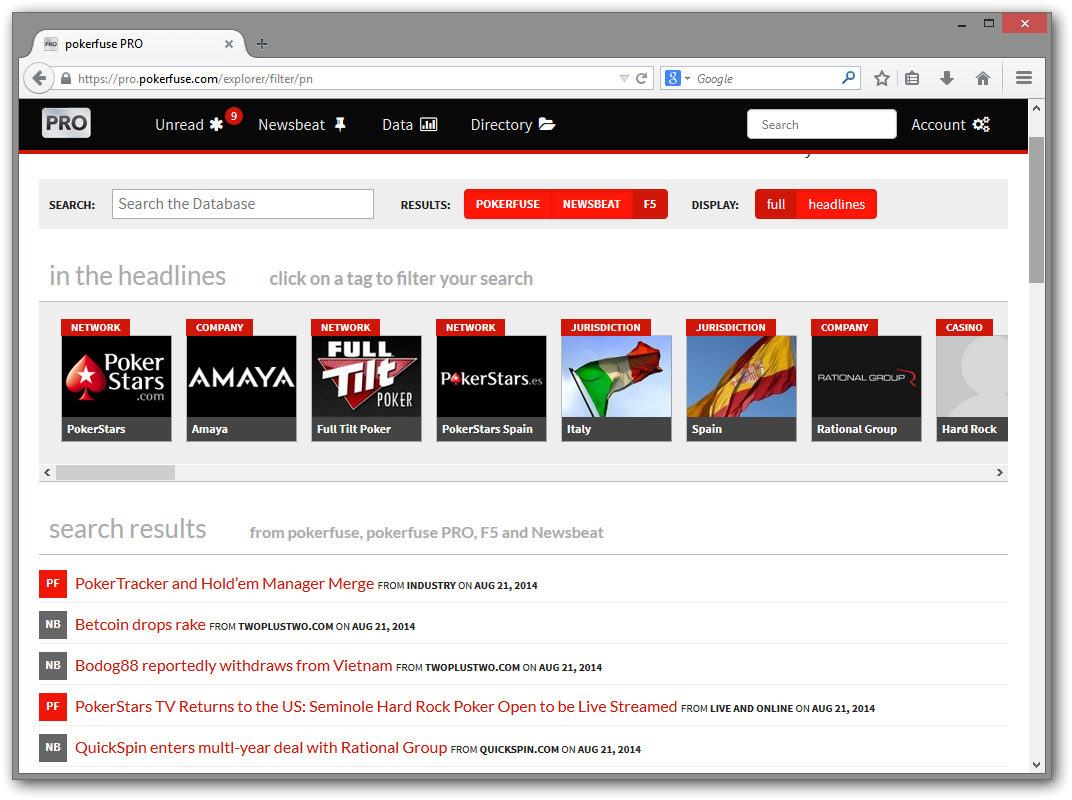This screenshot has height=800, width=1072.
Task: Click the page vertical scrollbar thumb
Action: pyautogui.click(x=1036, y=209)
